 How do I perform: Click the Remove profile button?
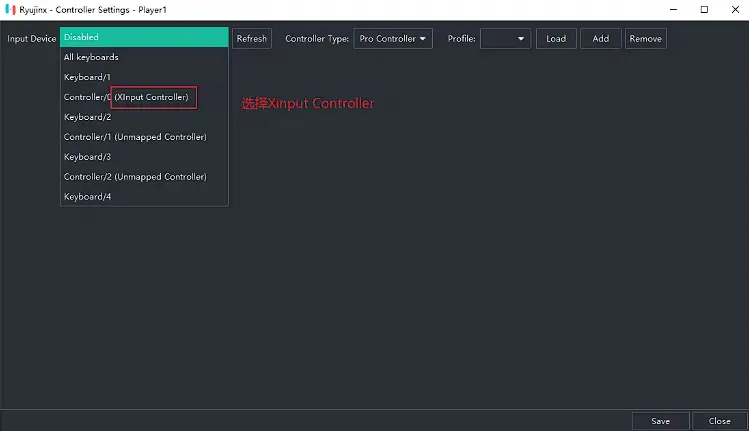pyautogui.click(x=645, y=39)
